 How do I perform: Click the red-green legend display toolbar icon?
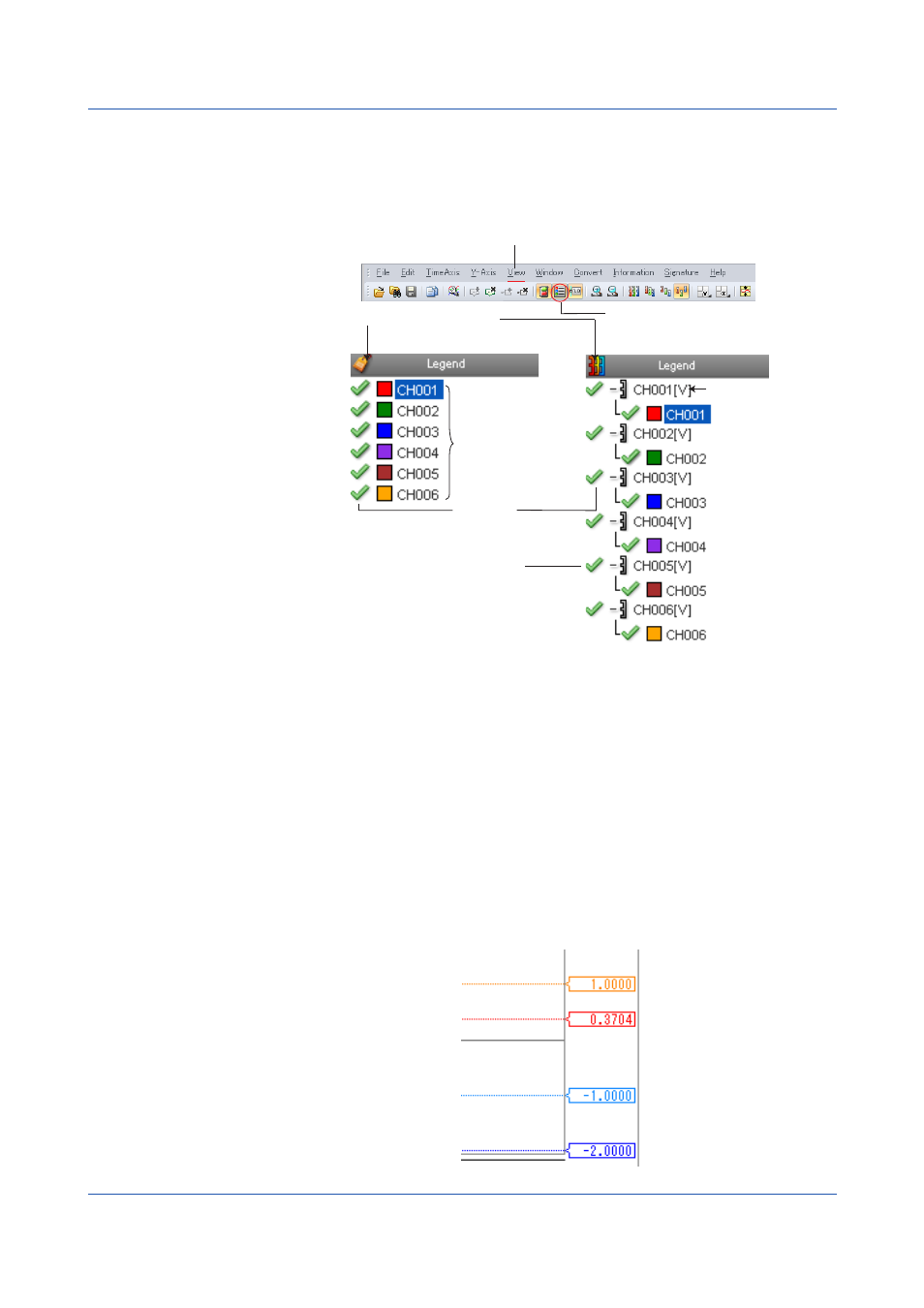[543, 292]
